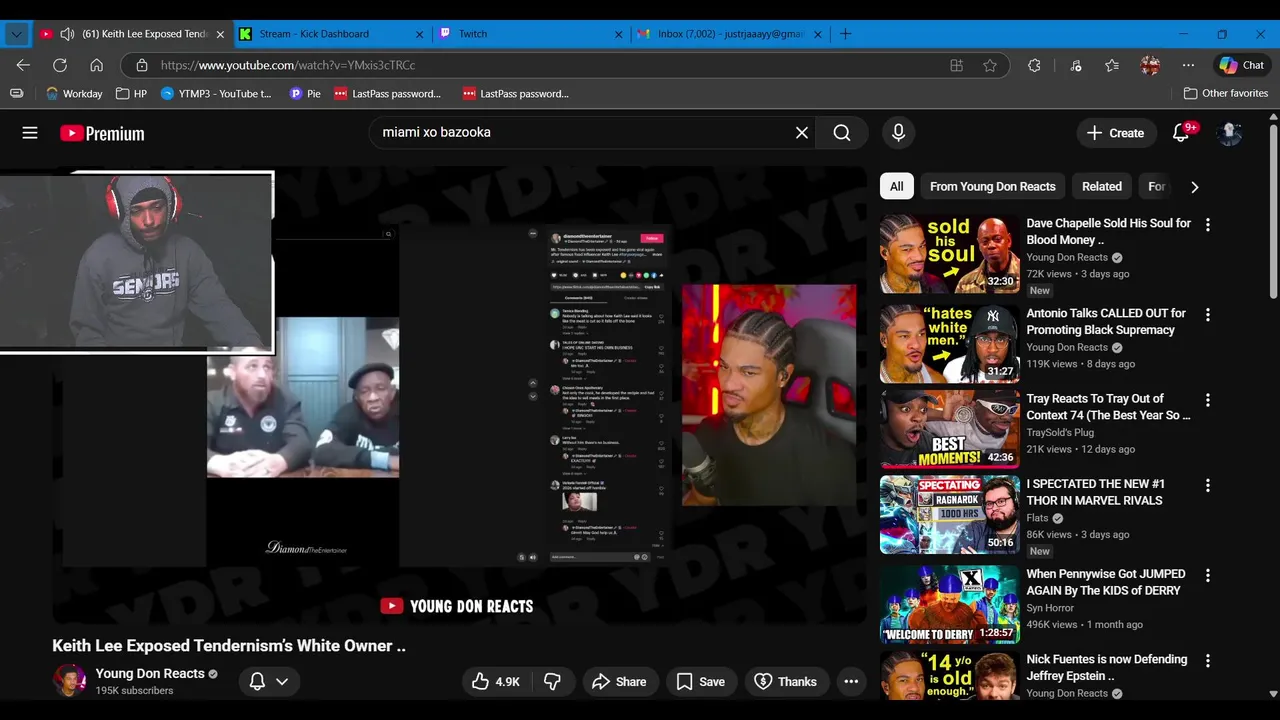Open options for Pennywise Got JUMPED video

(1207, 576)
